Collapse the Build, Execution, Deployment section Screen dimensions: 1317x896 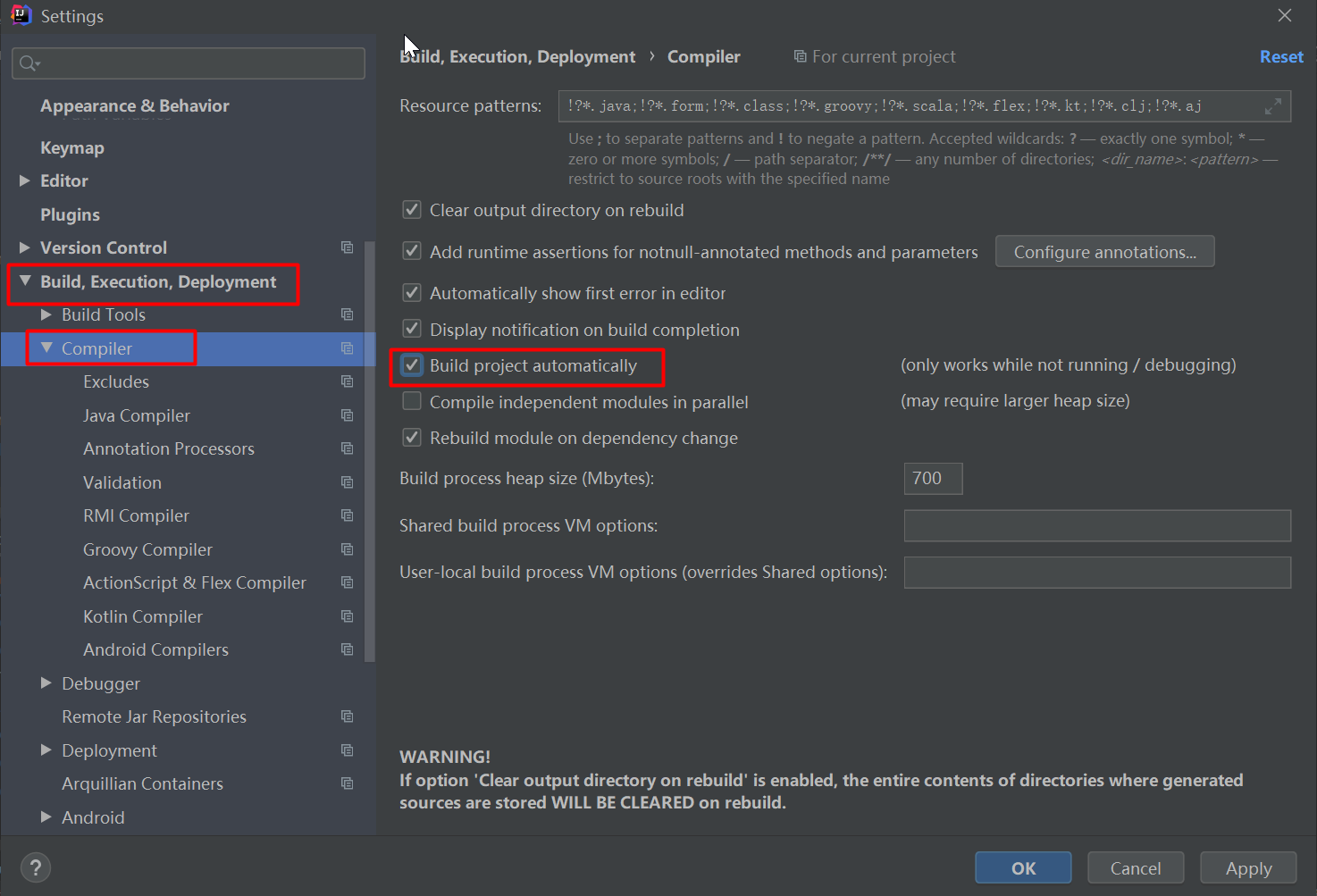point(25,281)
